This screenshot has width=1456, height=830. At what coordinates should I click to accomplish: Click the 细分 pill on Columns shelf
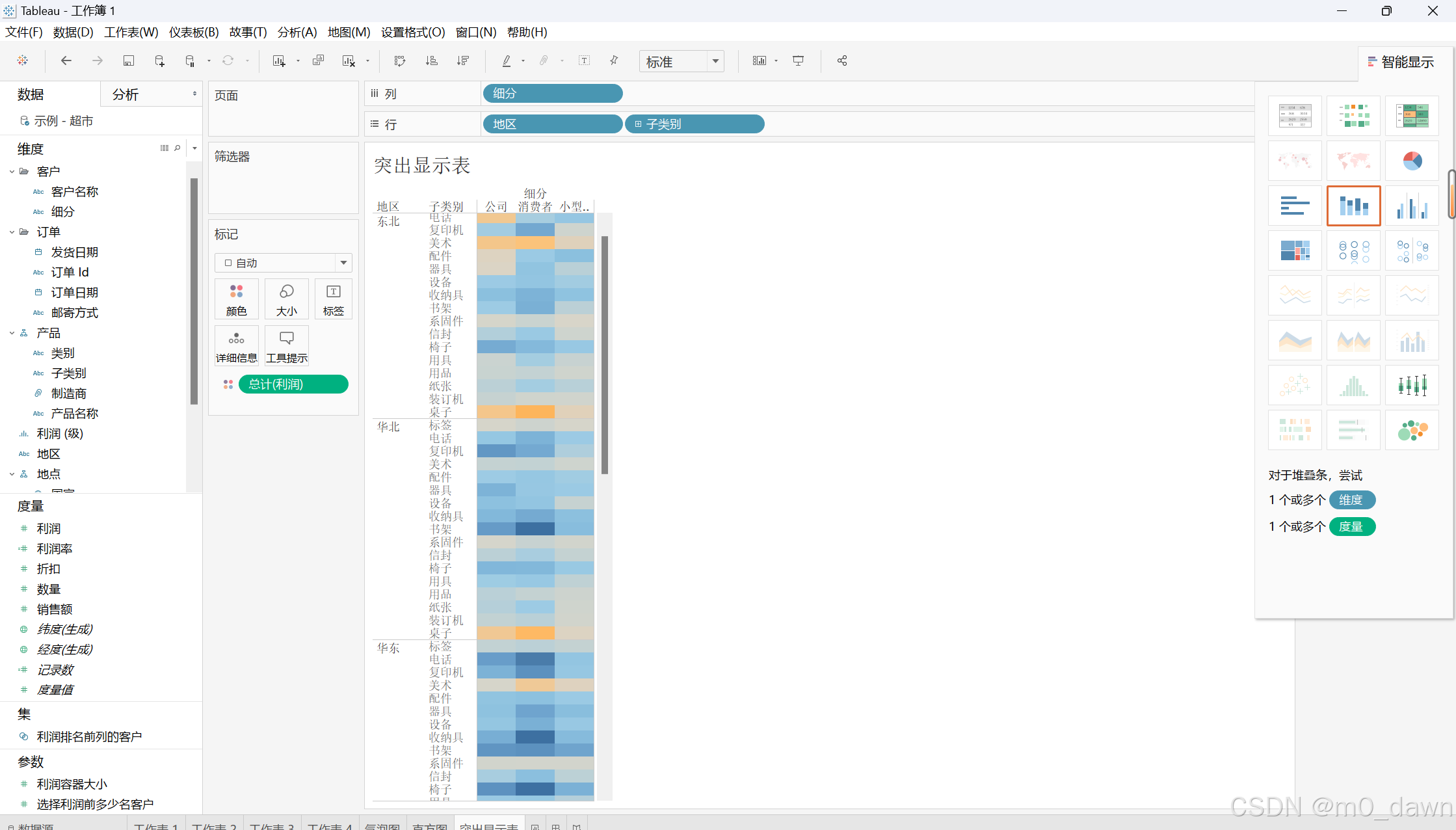[552, 94]
